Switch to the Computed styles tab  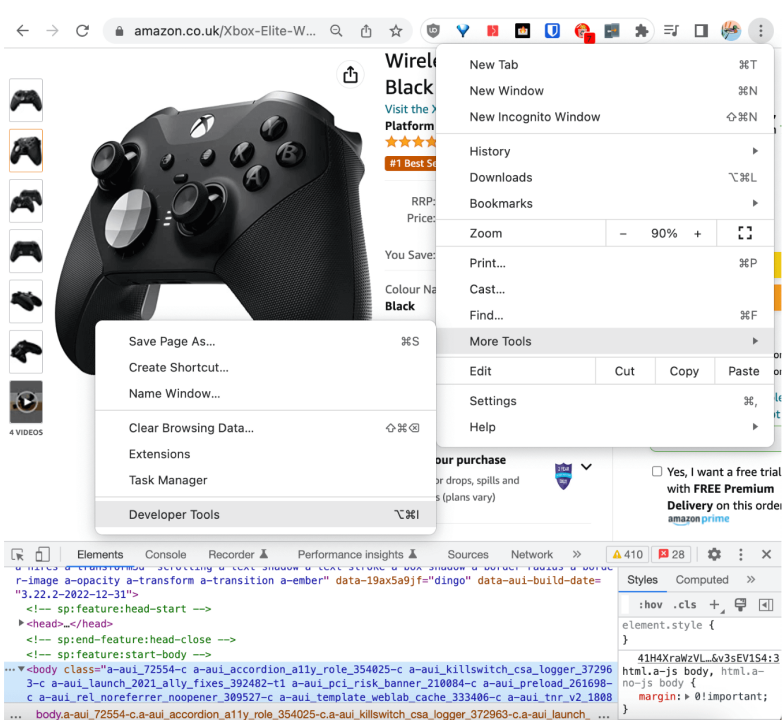702,580
